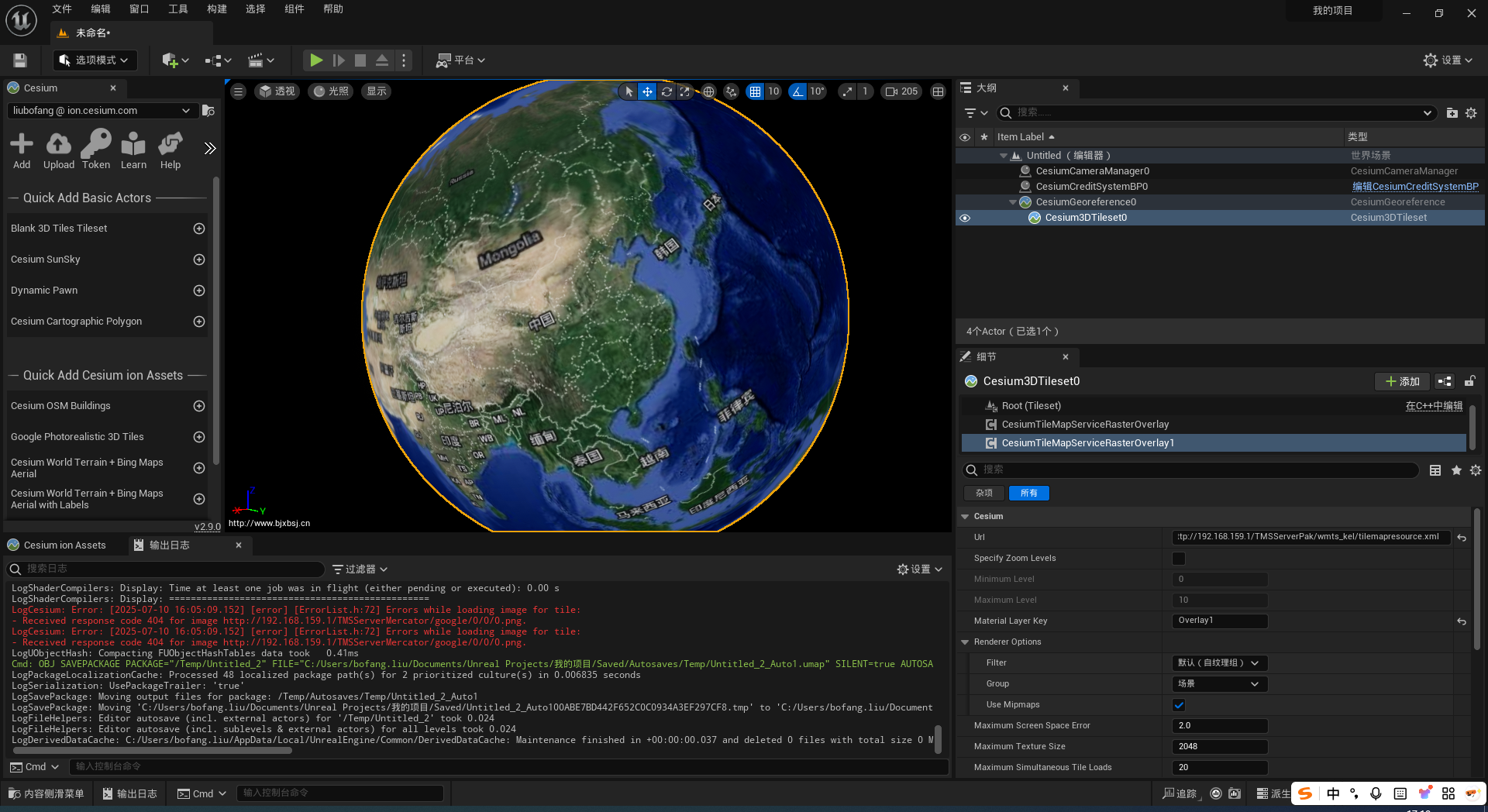Switch to the 输出日志 tab
Screen dimensions: 1488x812
[x=170, y=545]
